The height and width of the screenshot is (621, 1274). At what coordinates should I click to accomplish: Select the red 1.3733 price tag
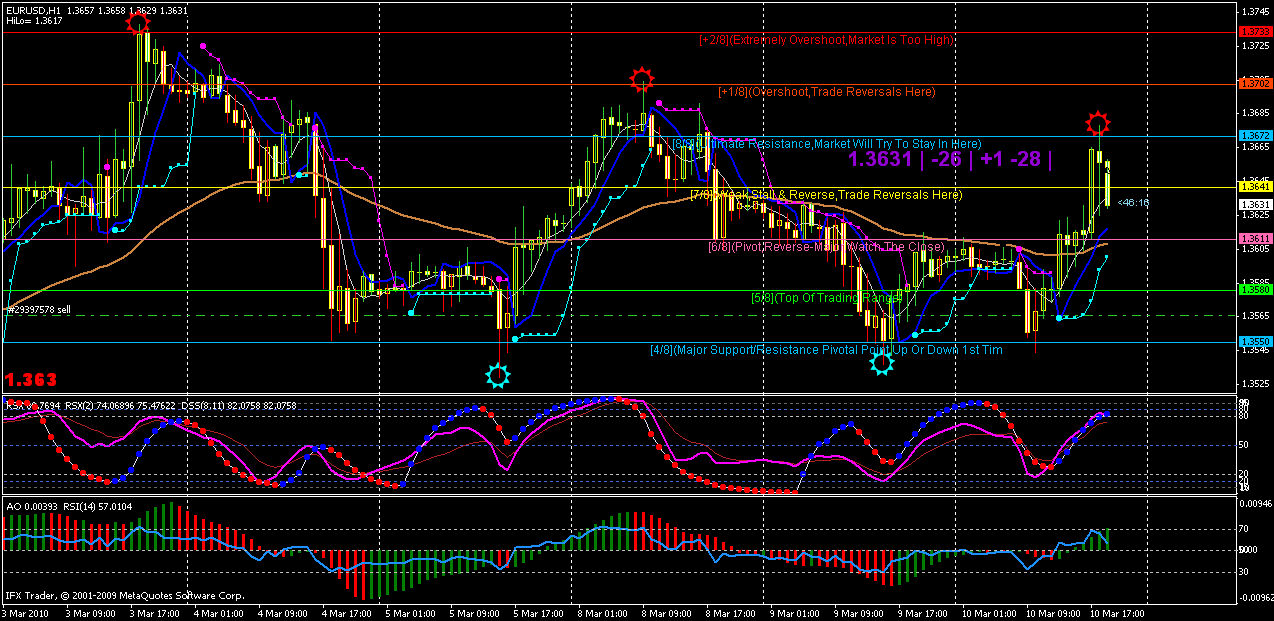1254,32
